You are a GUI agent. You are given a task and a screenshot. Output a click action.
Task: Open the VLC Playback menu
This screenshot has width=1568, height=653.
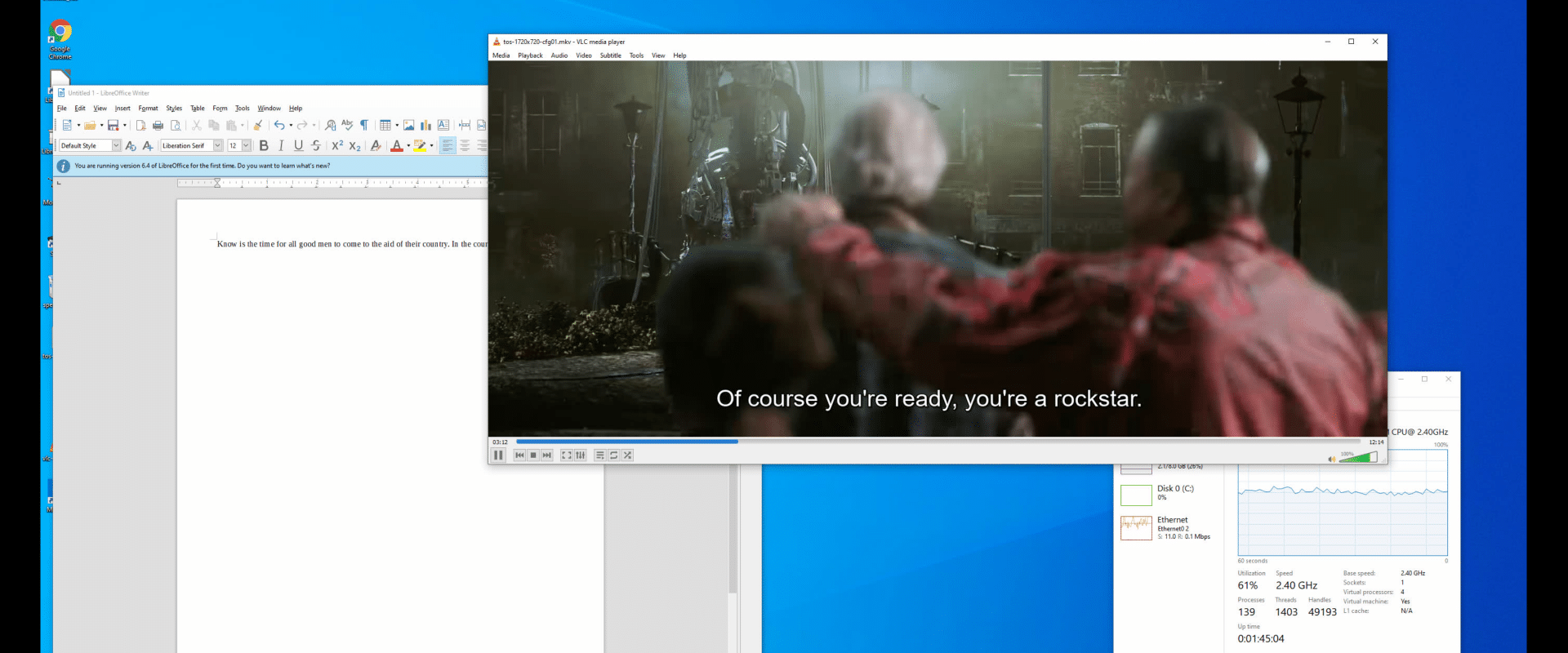point(530,56)
